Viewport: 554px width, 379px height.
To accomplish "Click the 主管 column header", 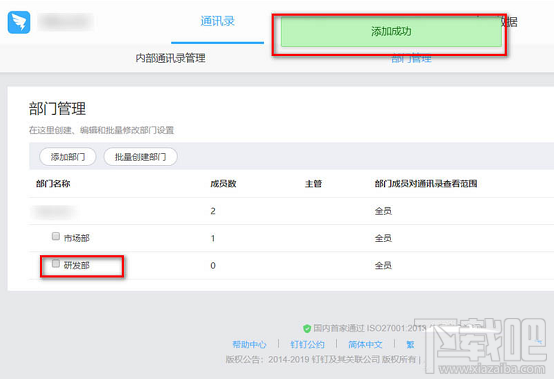I will click(x=313, y=184).
